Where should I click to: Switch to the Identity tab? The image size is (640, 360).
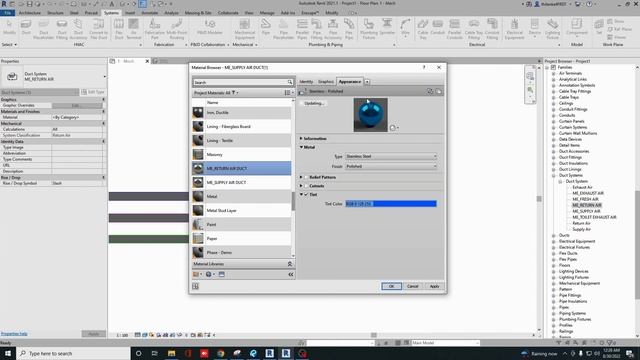pos(306,82)
